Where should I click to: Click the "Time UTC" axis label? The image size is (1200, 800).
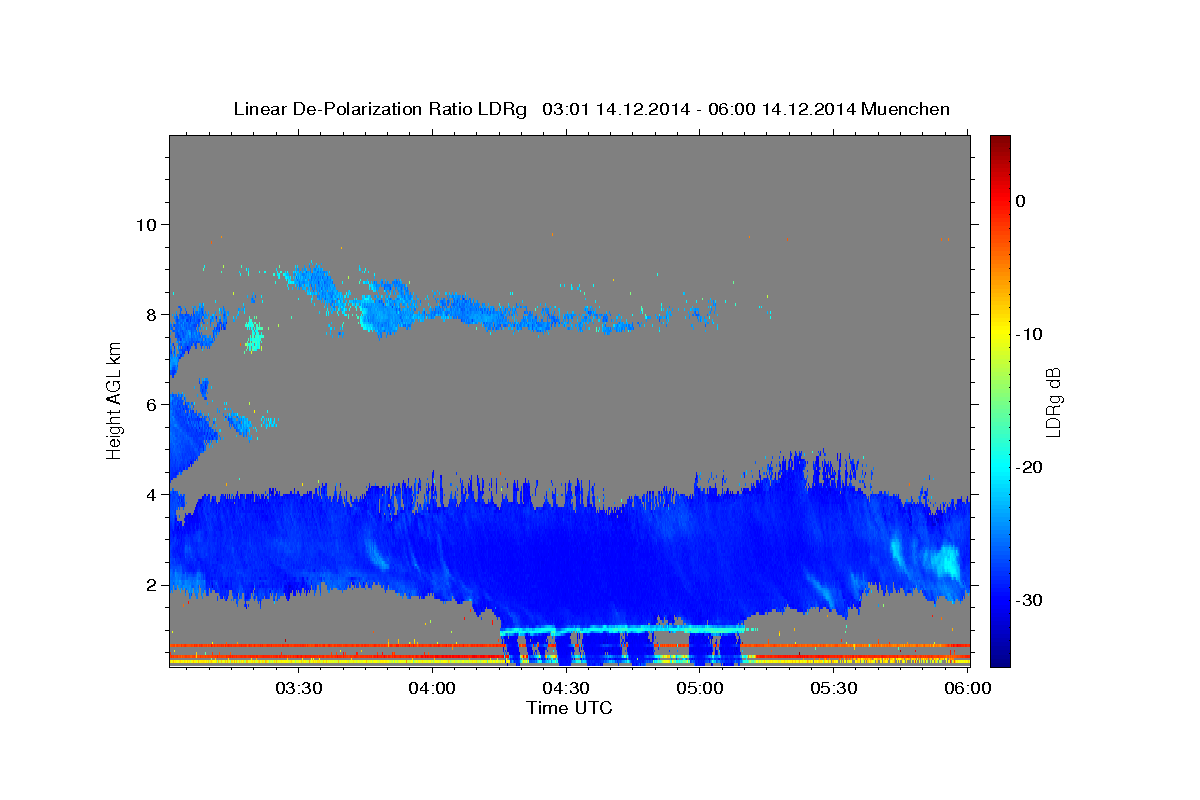click(x=569, y=708)
